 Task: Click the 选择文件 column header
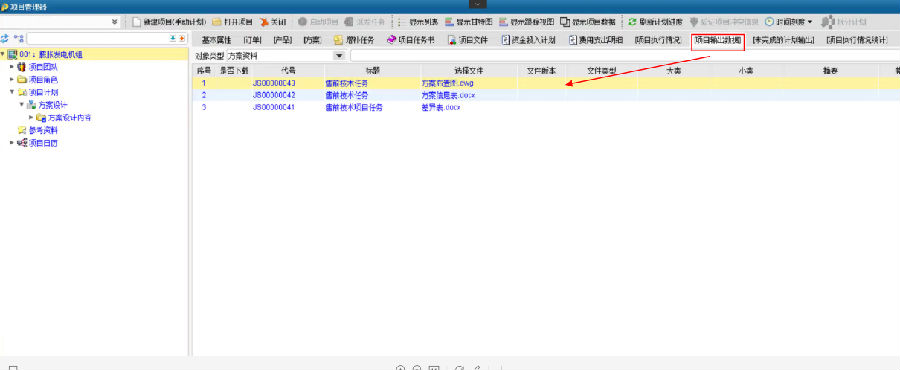[x=469, y=71]
